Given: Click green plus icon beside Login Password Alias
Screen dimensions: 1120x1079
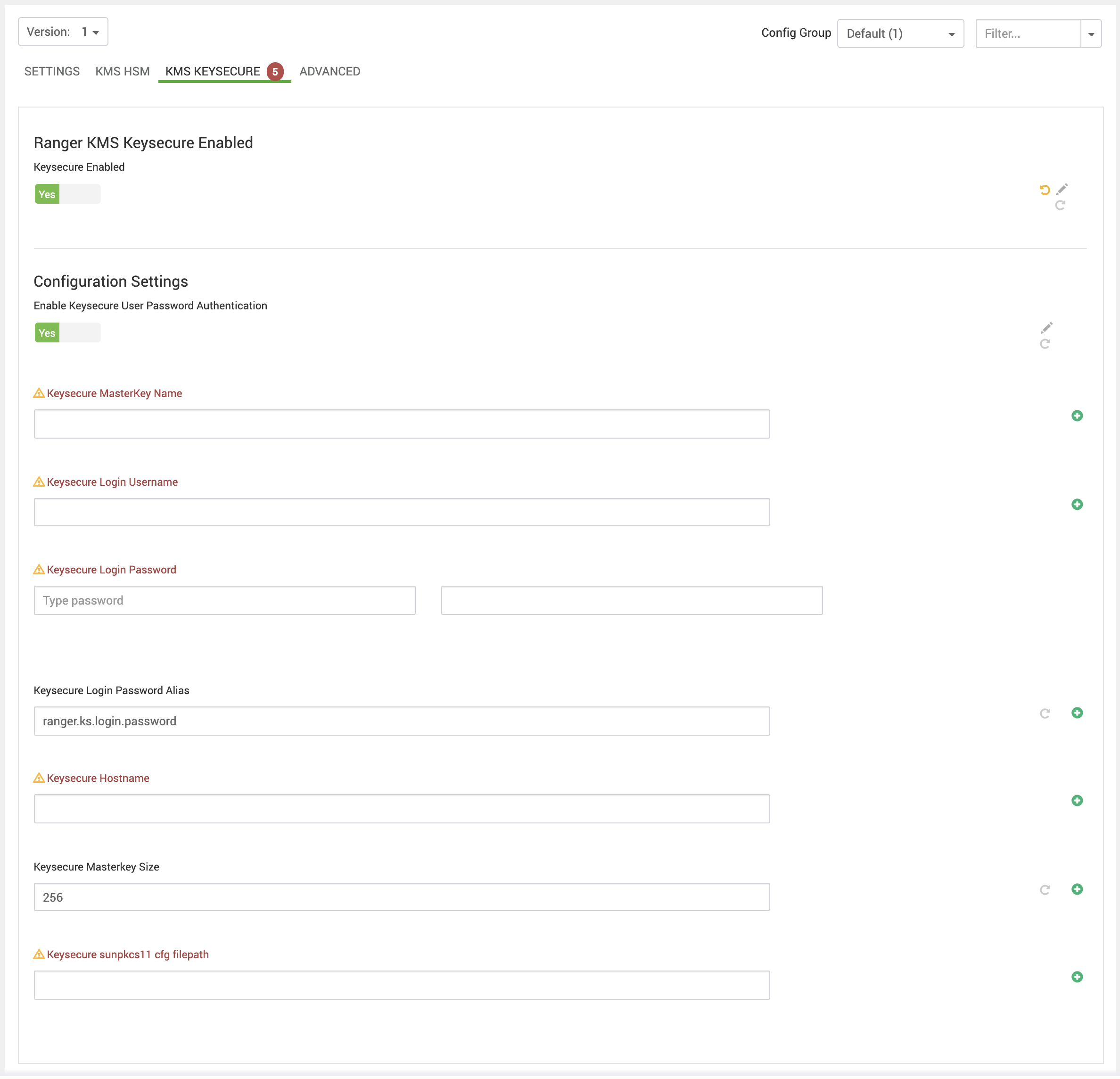Looking at the screenshot, I should point(1077,714).
